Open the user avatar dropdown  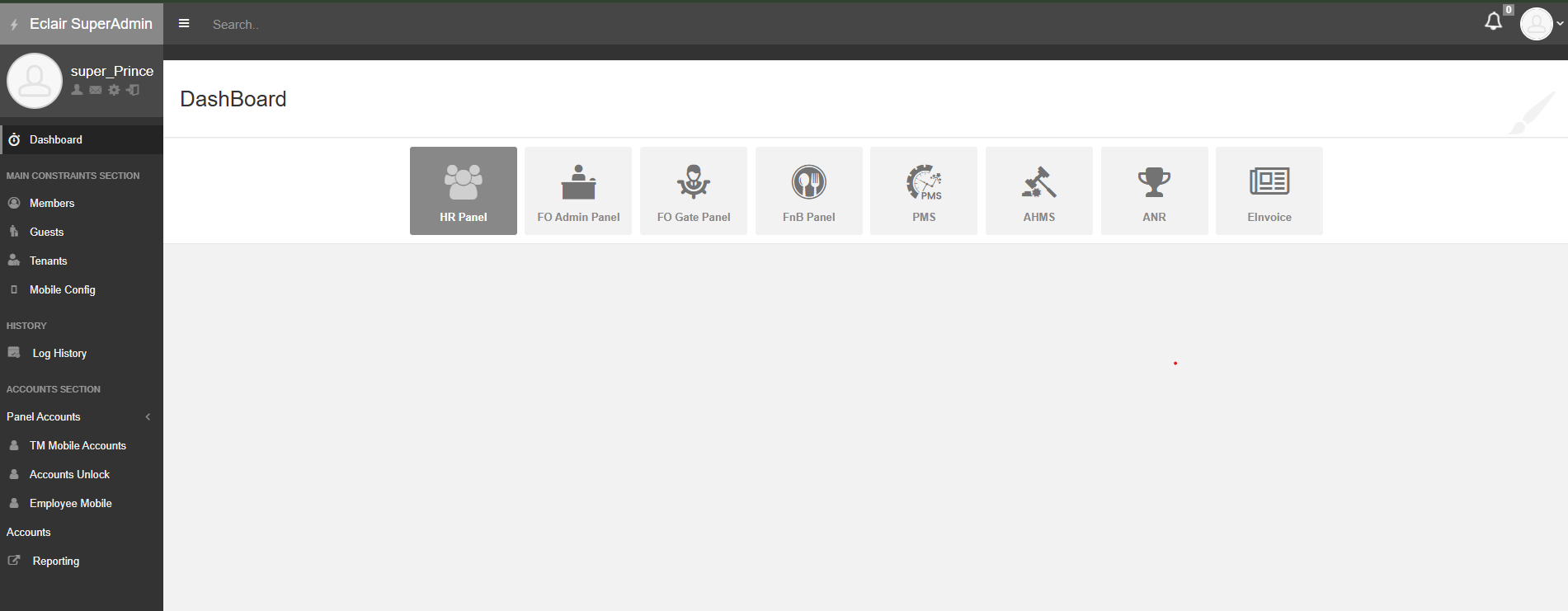(x=1541, y=24)
